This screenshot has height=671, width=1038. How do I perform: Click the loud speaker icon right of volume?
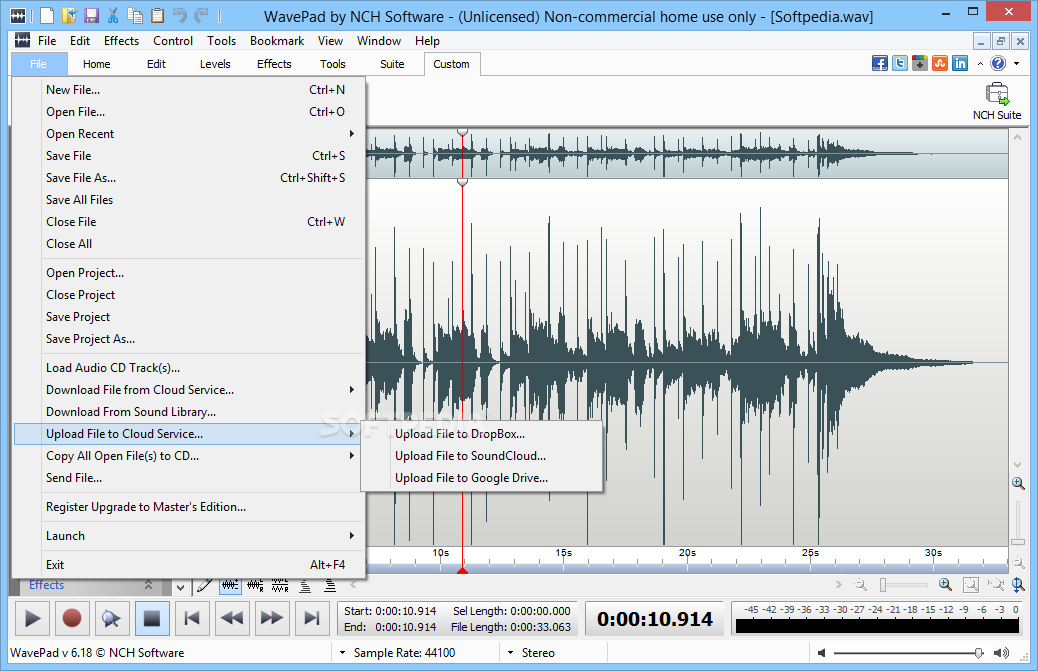tap(1002, 653)
